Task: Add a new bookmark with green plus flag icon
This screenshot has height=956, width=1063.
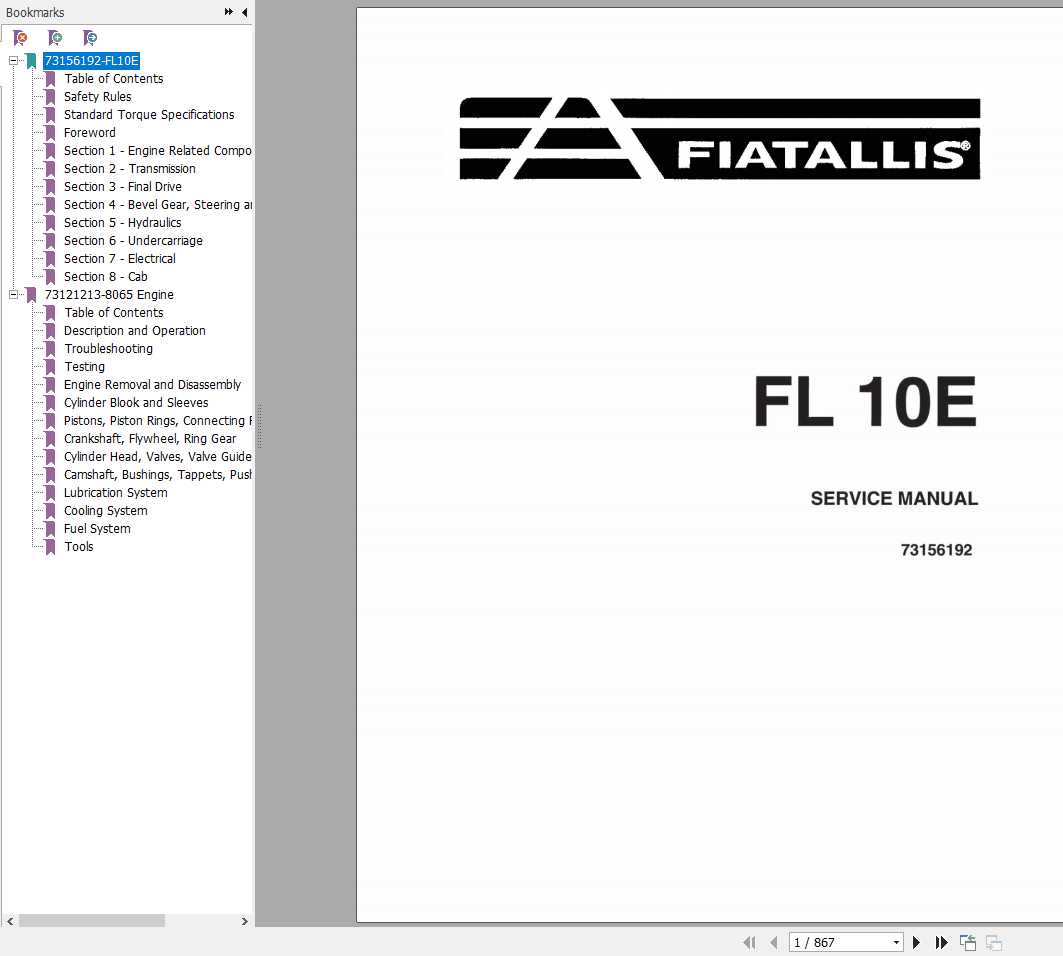Action: [55, 37]
